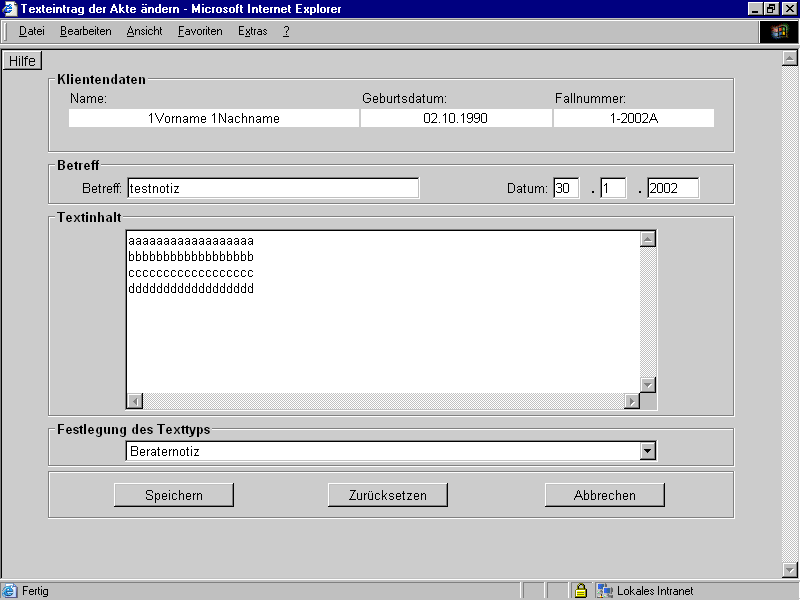Open the Extras menu
This screenshot has height=600, width=800.
point(252,31)
